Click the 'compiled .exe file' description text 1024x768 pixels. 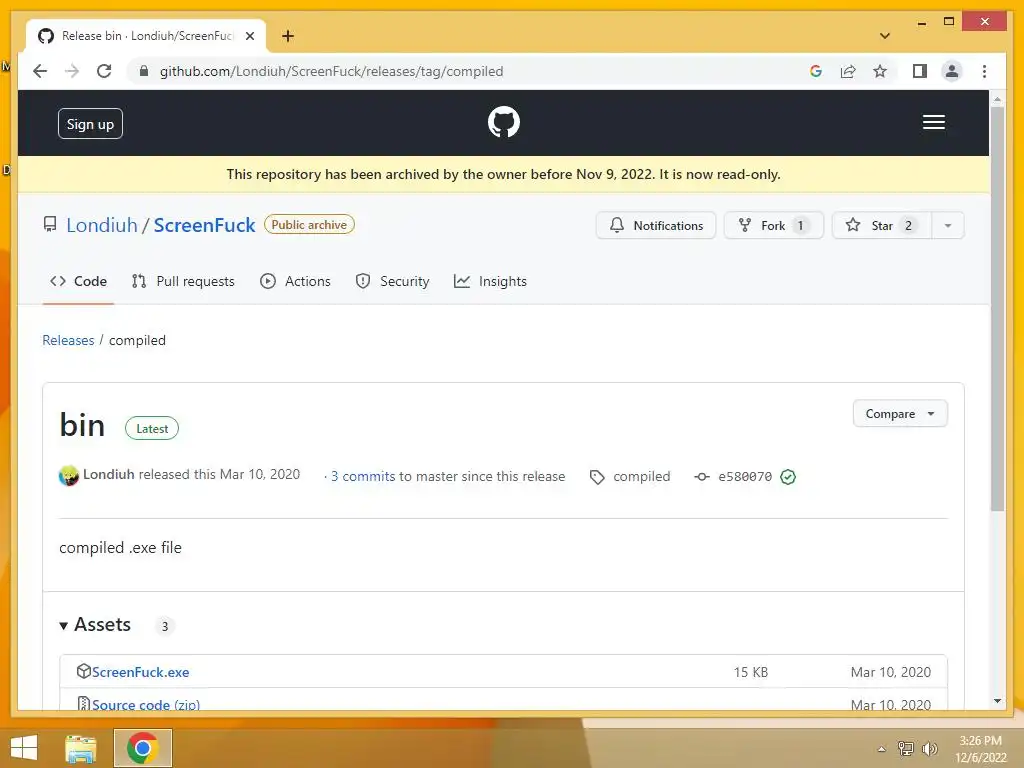tap(120, 547)
